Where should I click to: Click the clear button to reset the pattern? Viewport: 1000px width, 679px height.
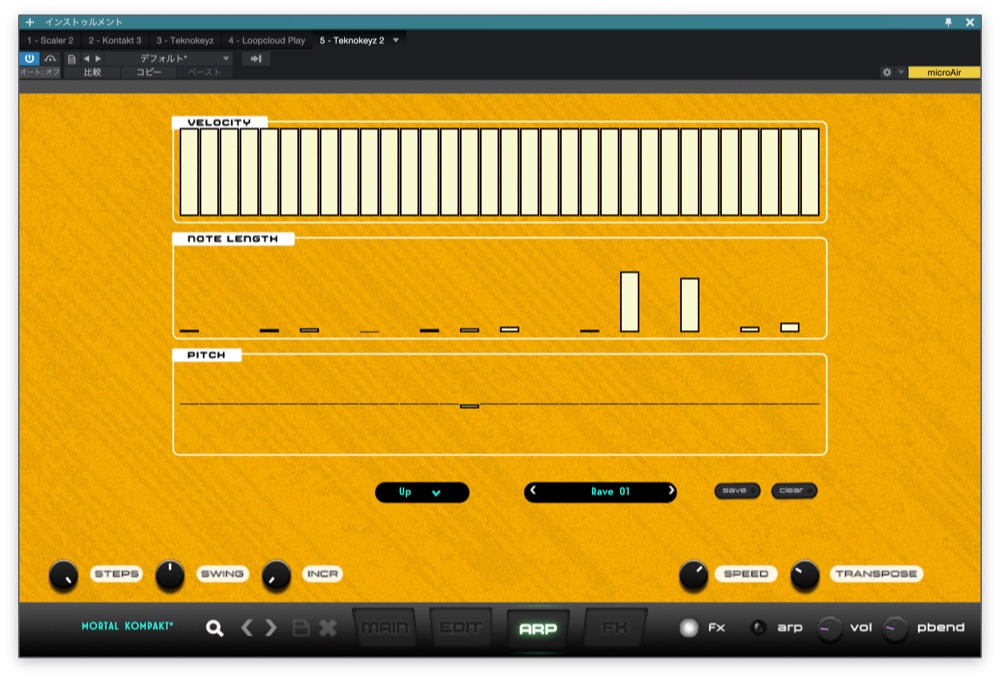point(795,490)
